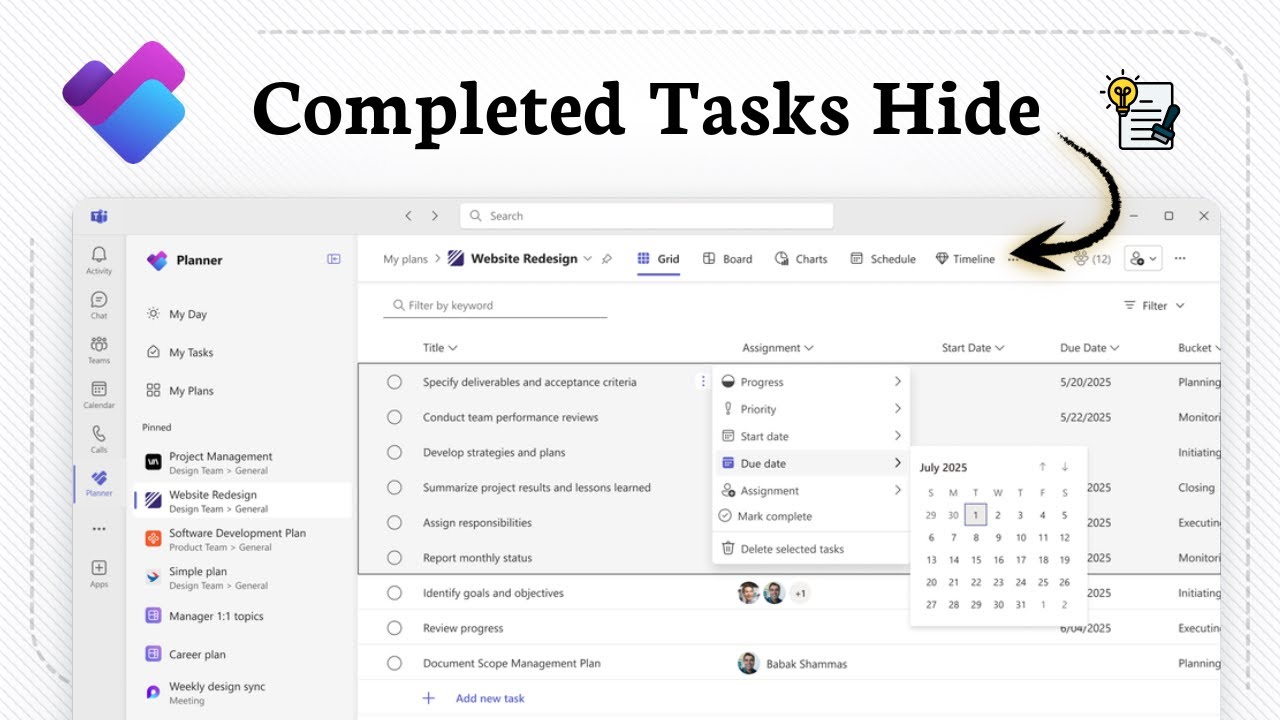The width and height of the screenshot is (1280, 720).
Task: Open Assignment submenu in context menu
Action: (811, 490)
